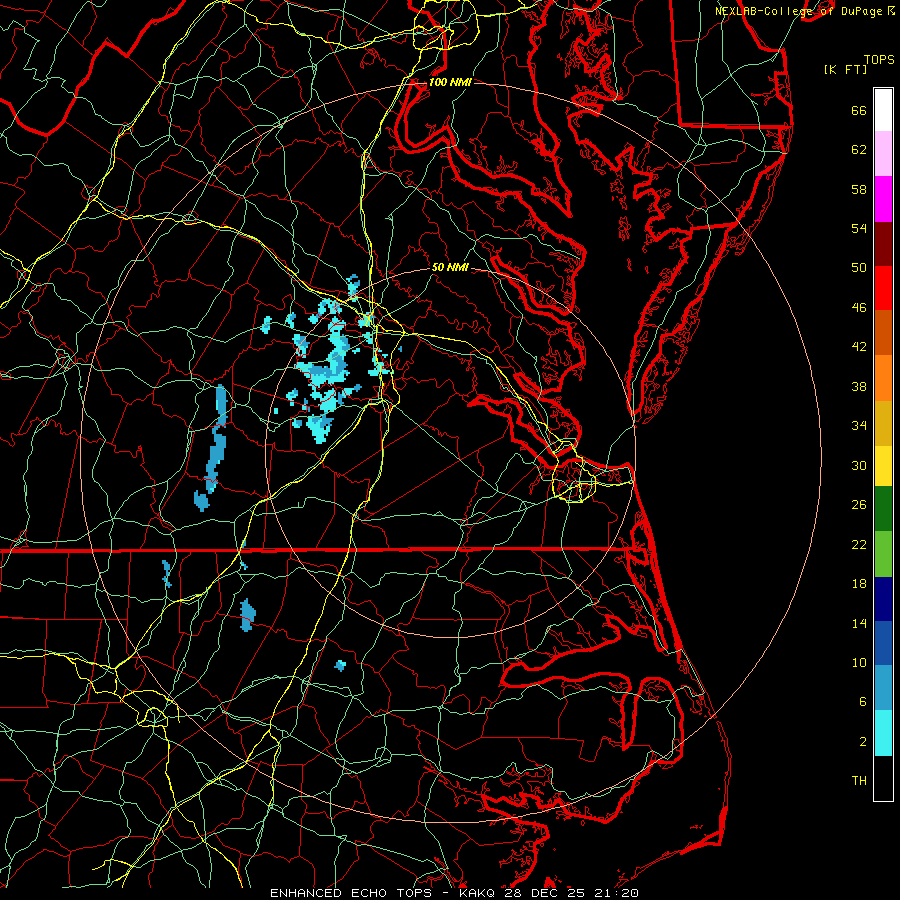Viewport: 900px width, 900px height.
Task: Click the navy 22 kft legend swatch
Action: point(883,599)
